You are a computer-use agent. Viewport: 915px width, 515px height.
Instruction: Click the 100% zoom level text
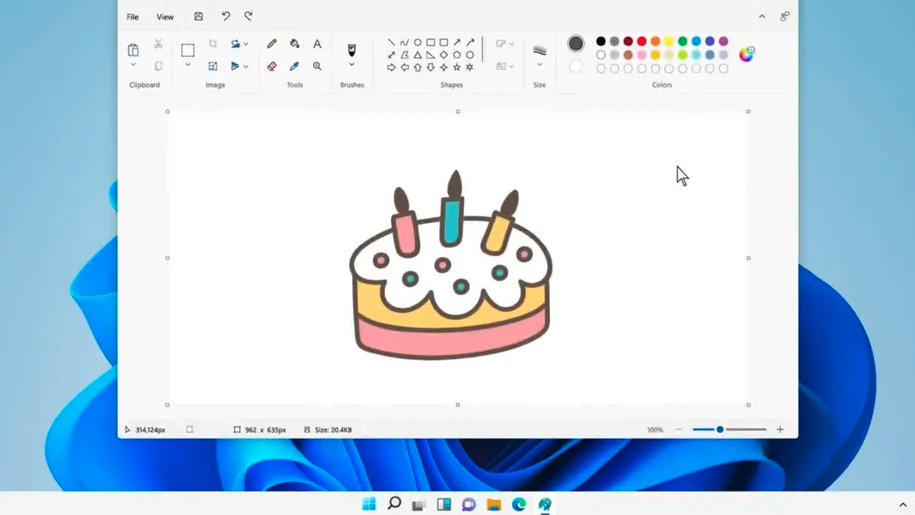click(655, 430)
